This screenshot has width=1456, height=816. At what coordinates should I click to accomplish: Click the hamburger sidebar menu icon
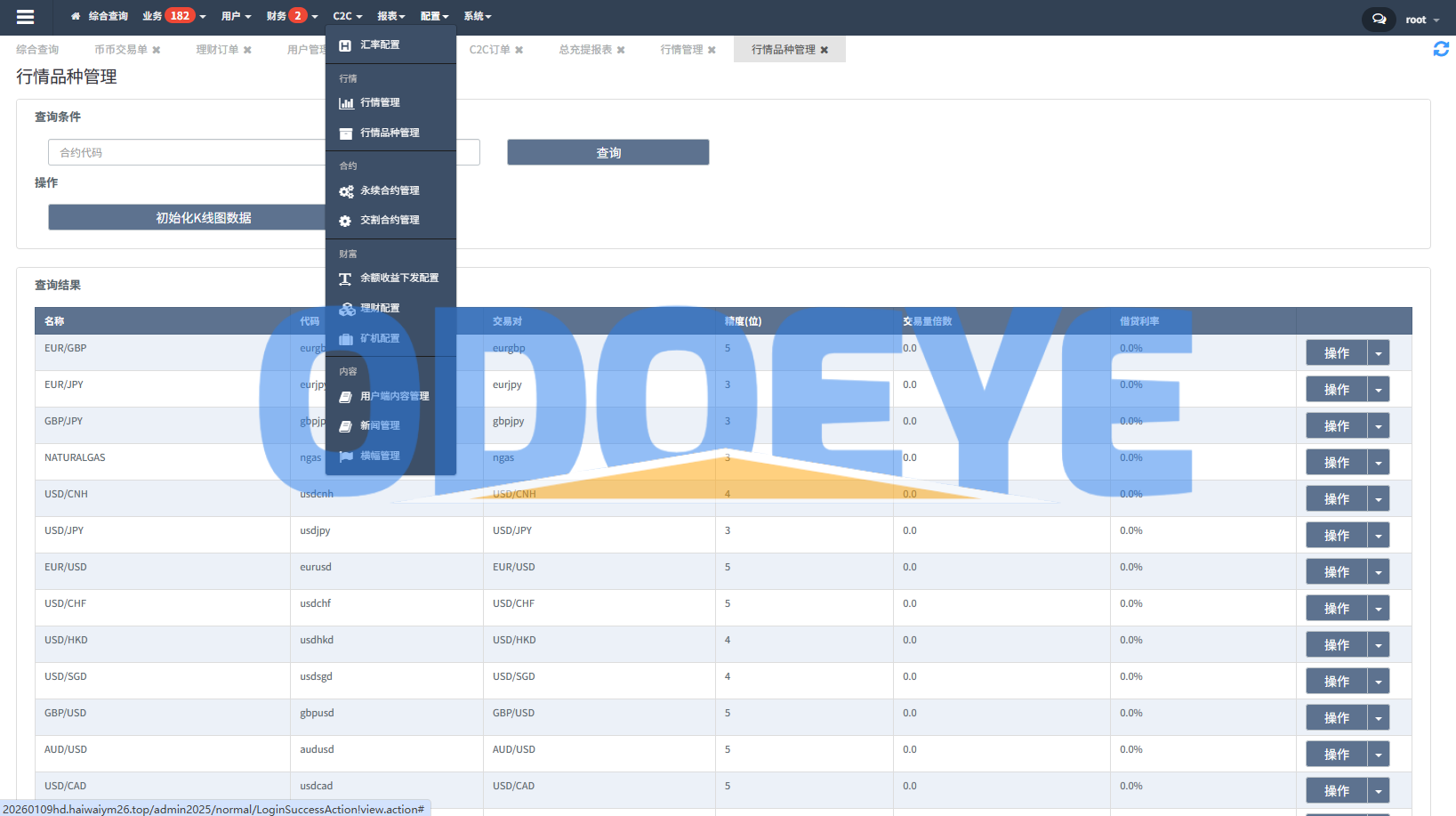[x=25, y=17]
